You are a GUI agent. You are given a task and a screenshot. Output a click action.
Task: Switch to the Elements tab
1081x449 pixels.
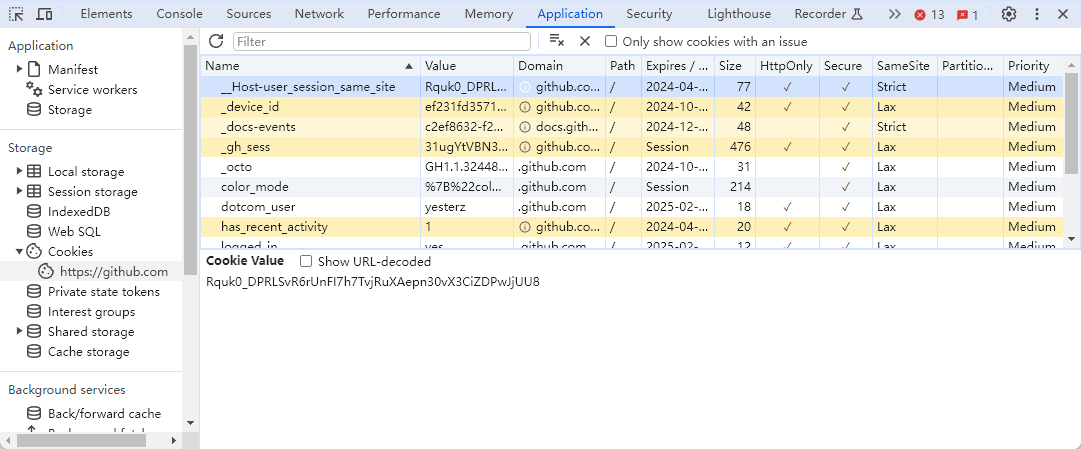106,14
